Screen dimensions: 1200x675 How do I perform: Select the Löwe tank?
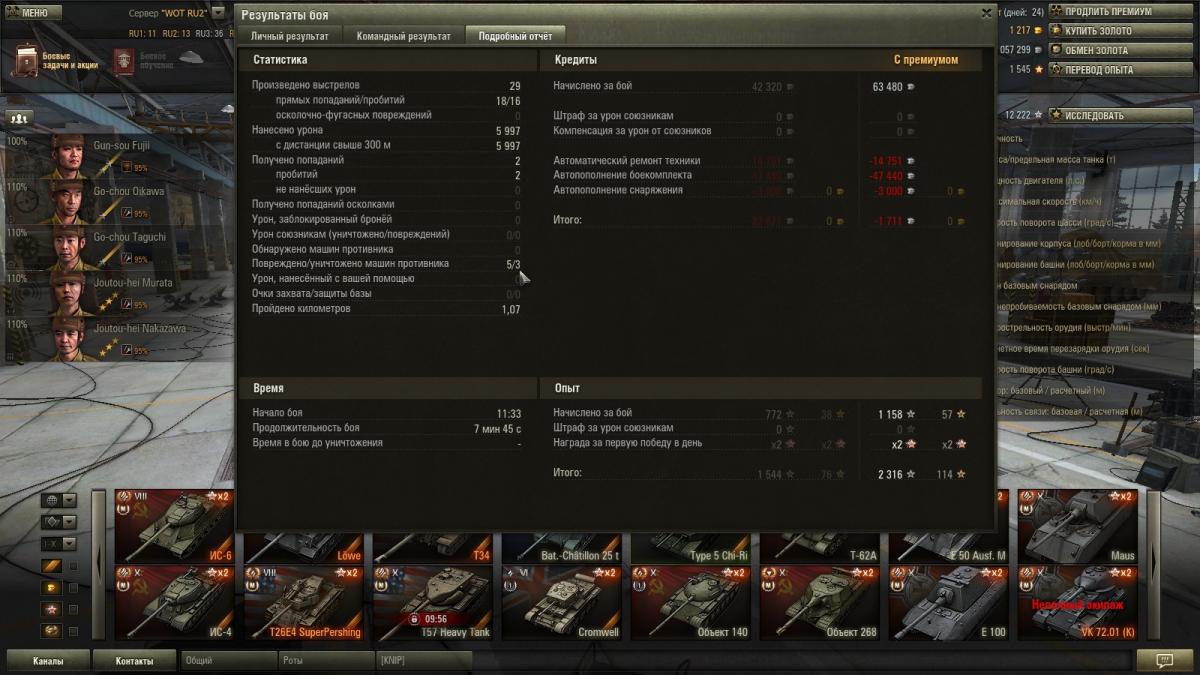click(x=303, y=548)
